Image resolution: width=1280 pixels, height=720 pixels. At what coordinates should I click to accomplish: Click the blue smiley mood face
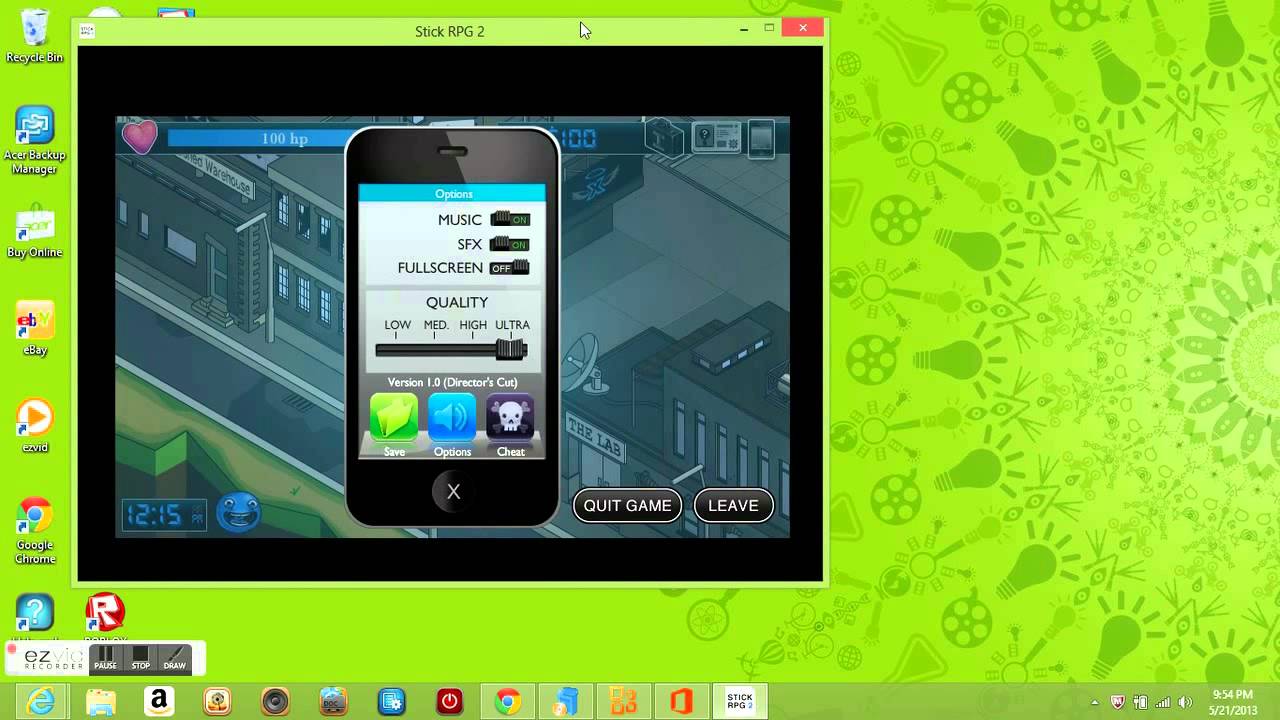tap(238, 513)
